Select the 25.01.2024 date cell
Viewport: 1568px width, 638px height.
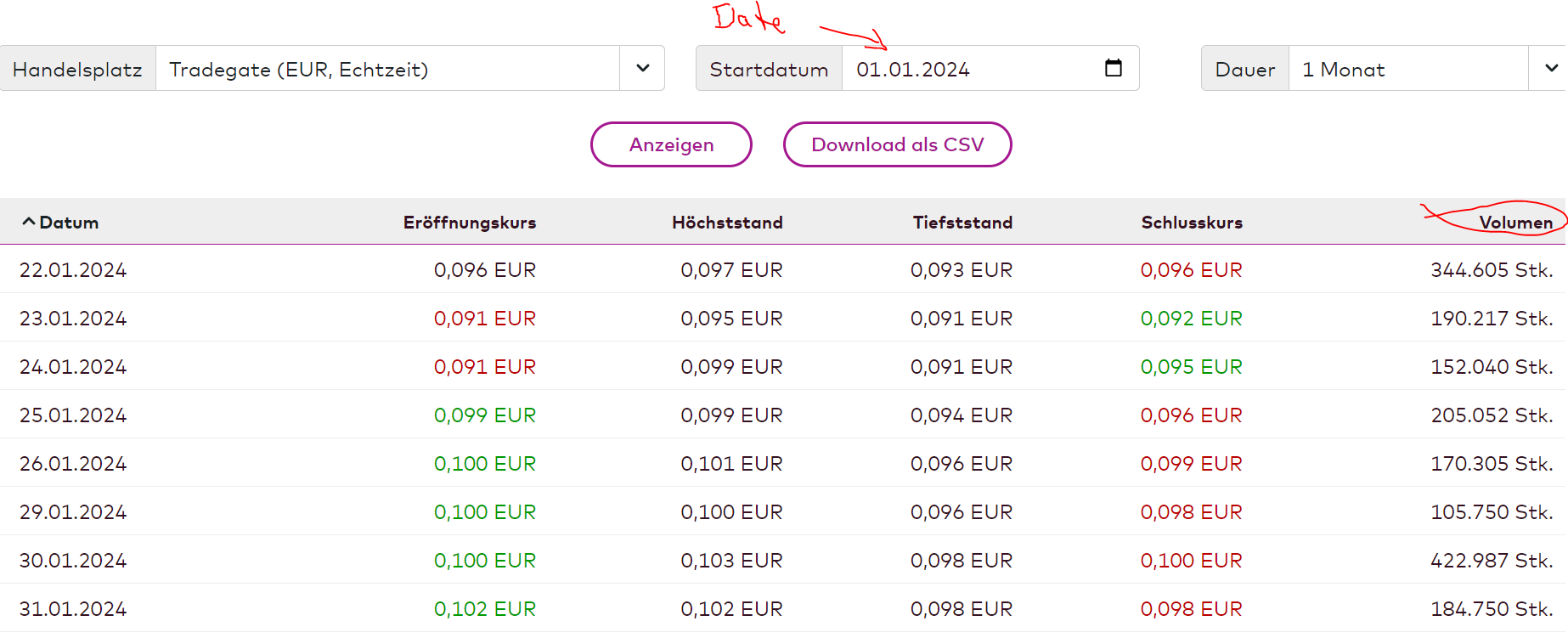73,415
